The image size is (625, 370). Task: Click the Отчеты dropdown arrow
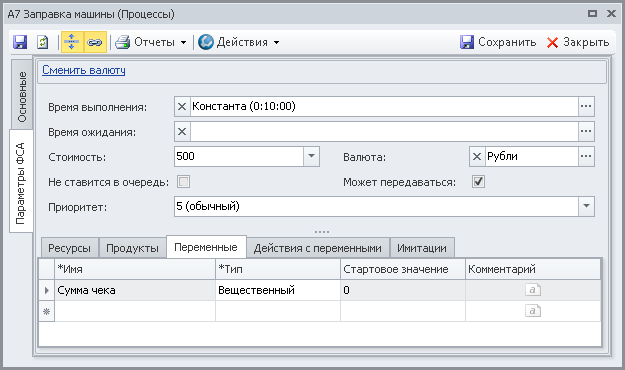(x=183, y=42)
